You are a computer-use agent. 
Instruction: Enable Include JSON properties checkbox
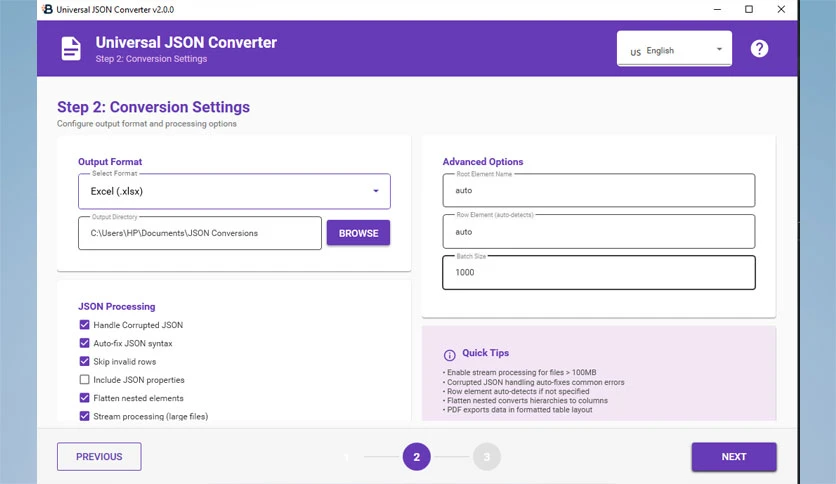click(84, 380)
